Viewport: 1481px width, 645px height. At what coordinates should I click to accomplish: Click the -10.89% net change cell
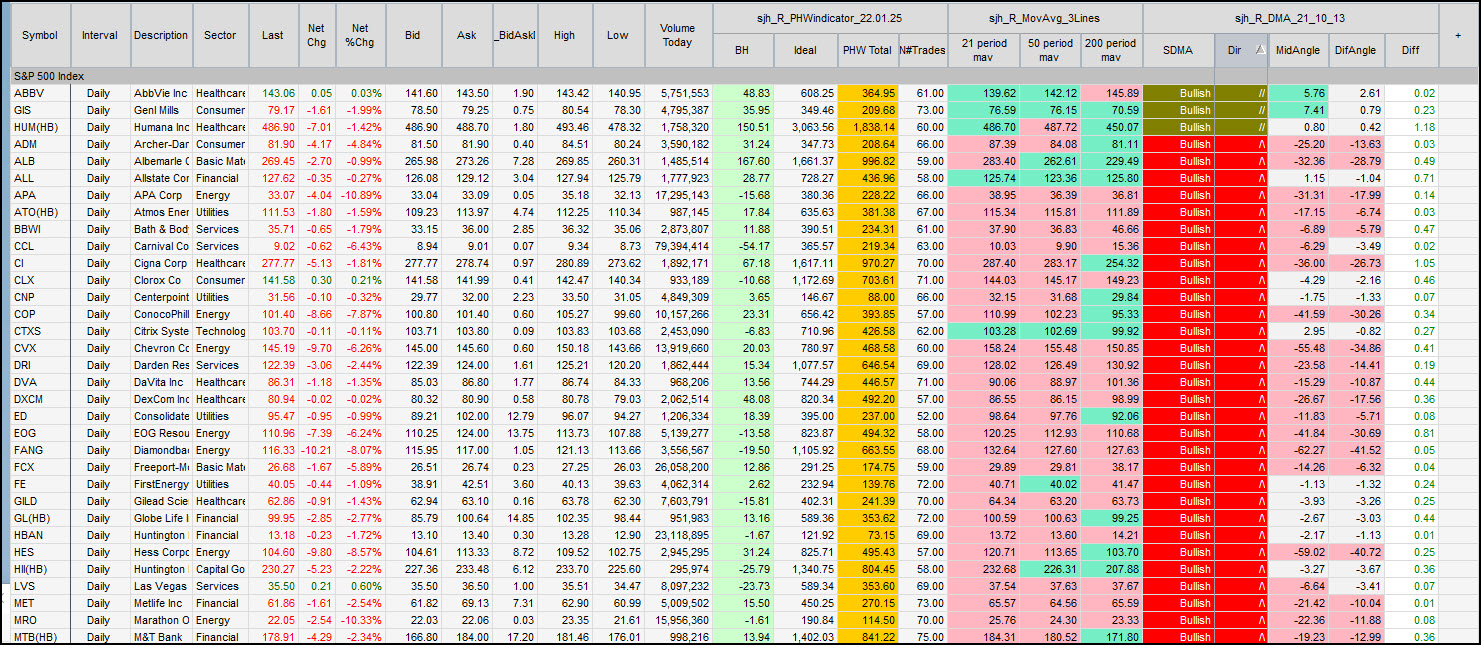361,195
